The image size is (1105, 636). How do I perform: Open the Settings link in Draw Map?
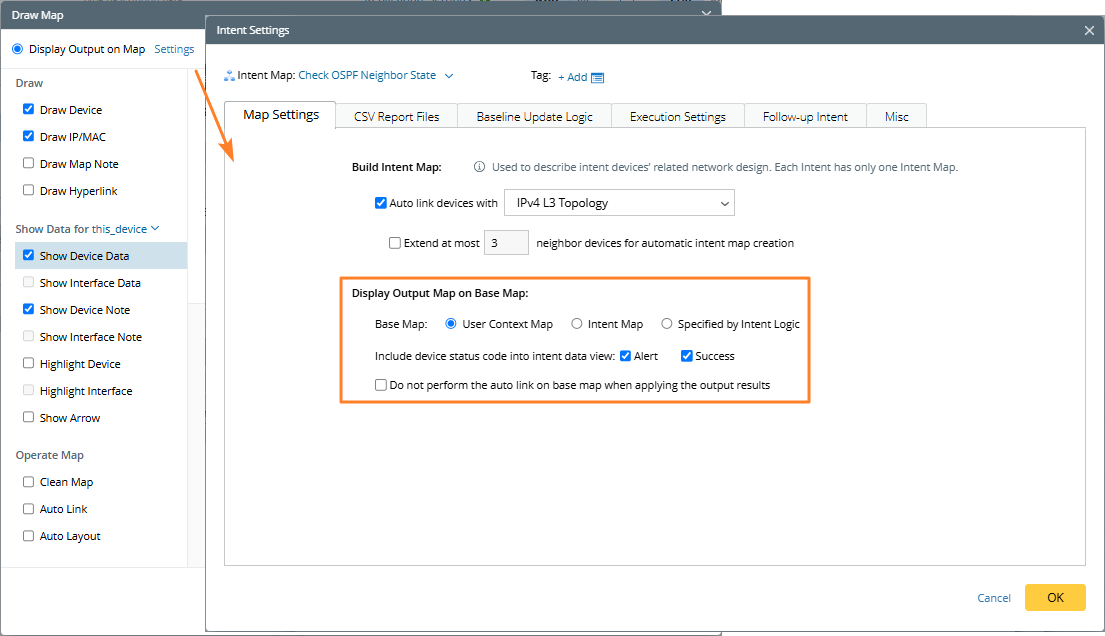pyautogui.click(x=174, y=49)
